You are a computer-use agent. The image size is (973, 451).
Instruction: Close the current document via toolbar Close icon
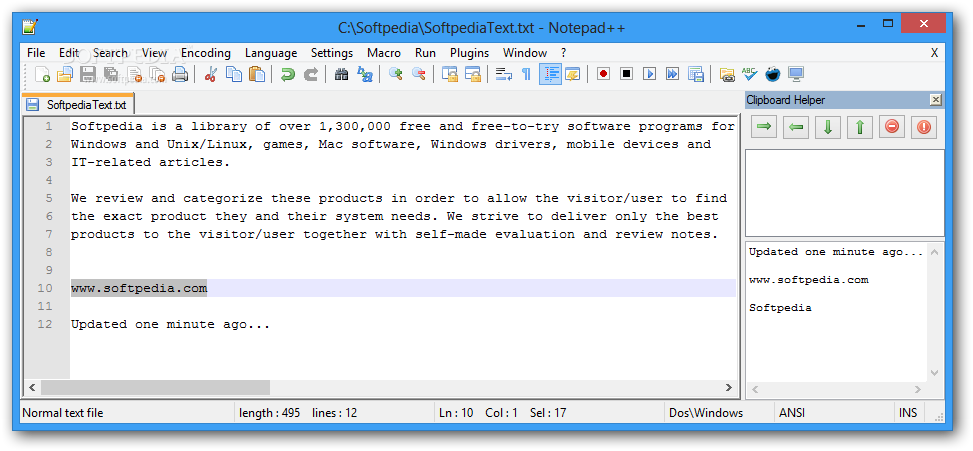134,74
